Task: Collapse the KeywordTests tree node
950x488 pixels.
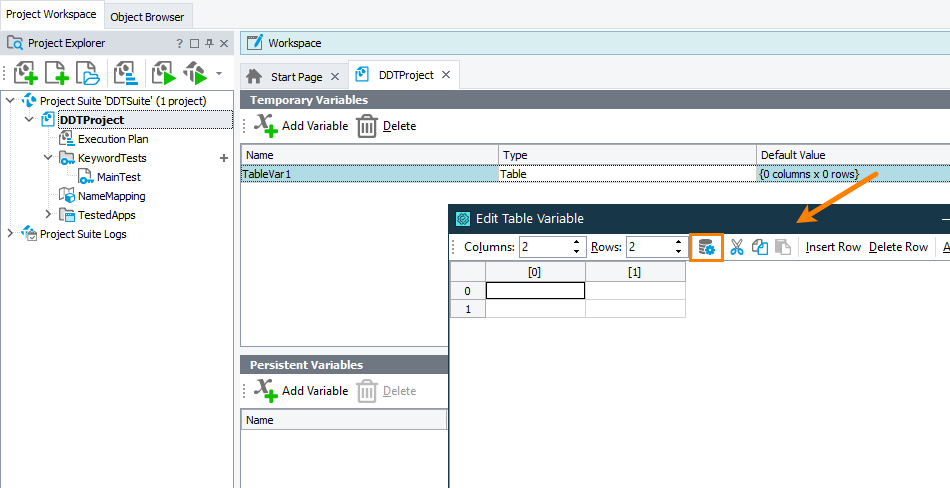Action: [48, 158]
